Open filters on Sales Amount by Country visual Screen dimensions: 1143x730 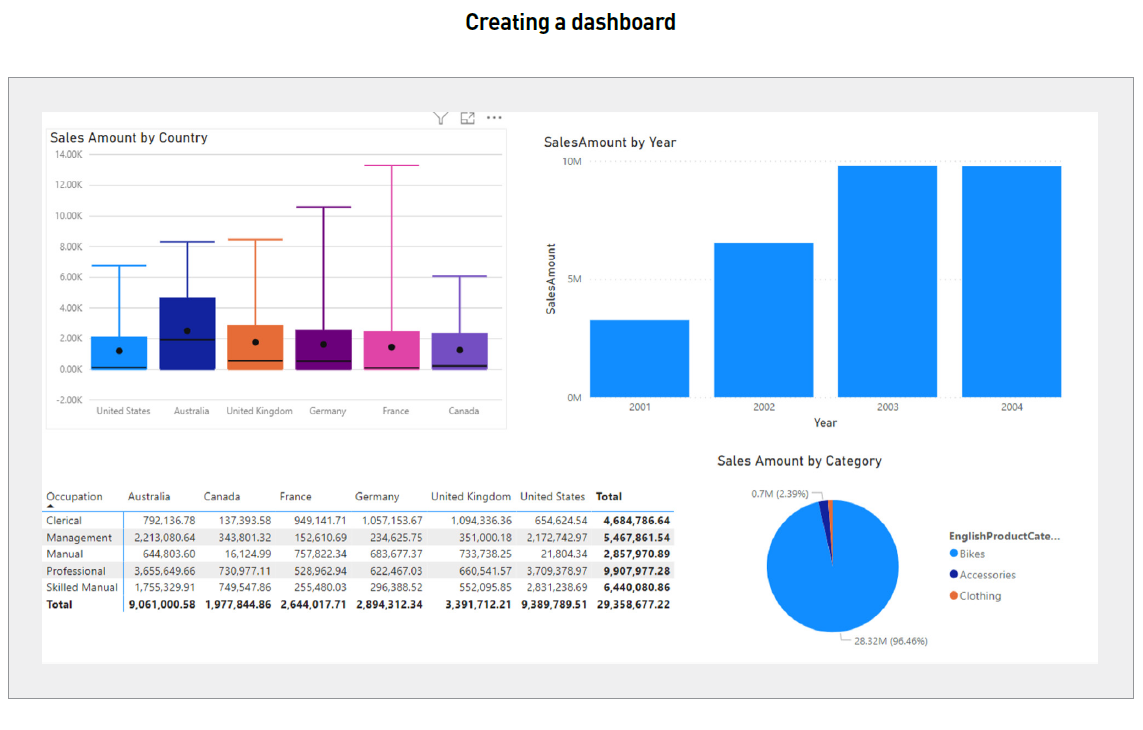[x=440, y=117]
